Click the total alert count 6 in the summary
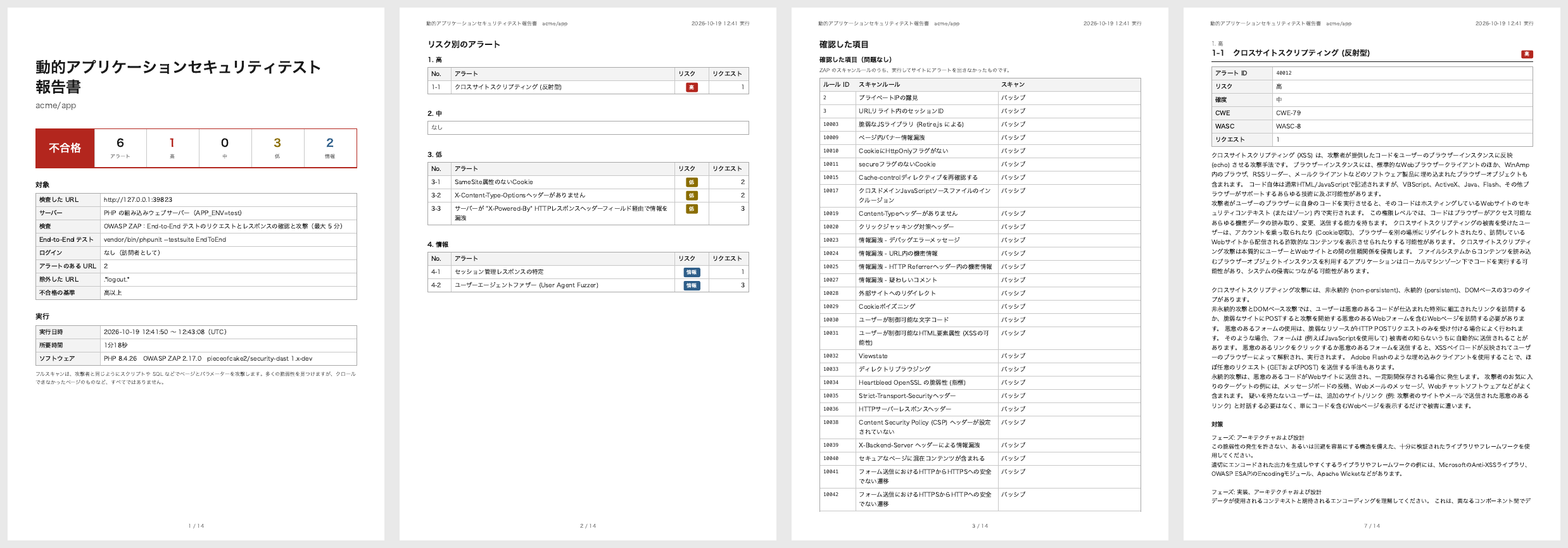 [120, 143]
